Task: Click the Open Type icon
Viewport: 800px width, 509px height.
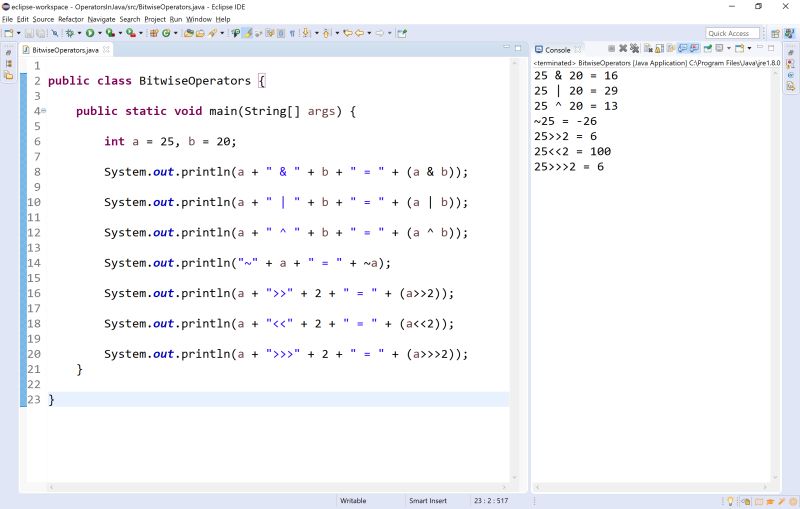Action: (189, 33)
